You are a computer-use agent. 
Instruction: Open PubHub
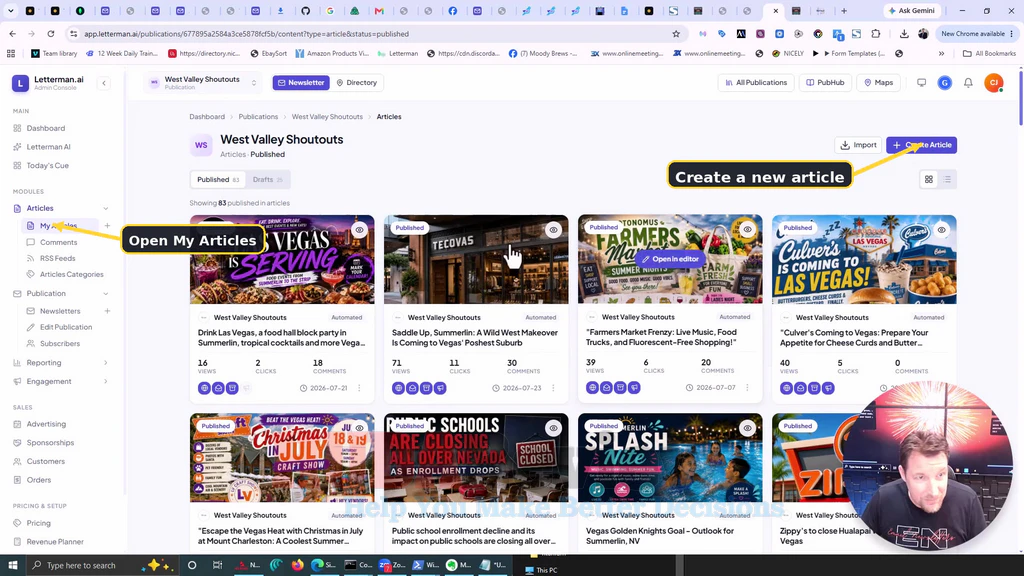point(825,83)
